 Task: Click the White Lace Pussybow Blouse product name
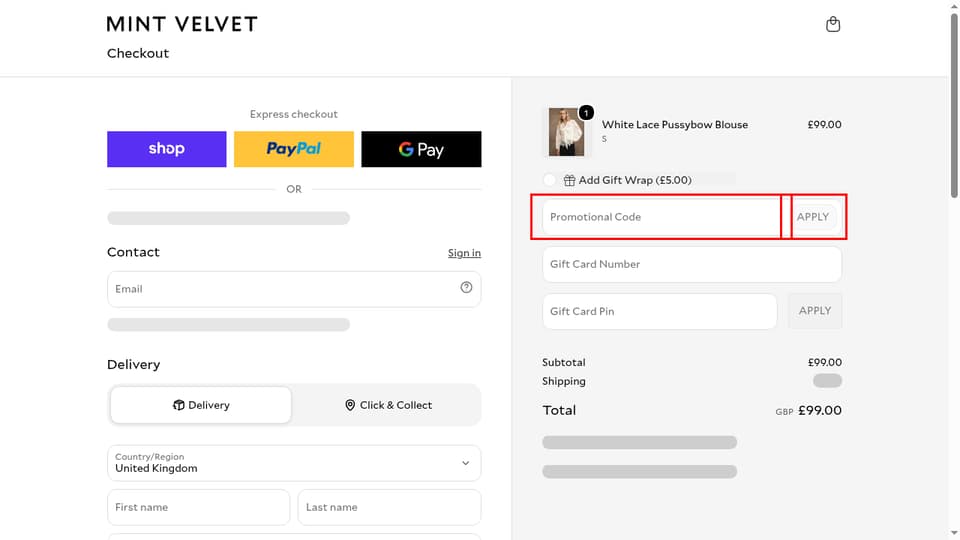(x=675, y=124)
